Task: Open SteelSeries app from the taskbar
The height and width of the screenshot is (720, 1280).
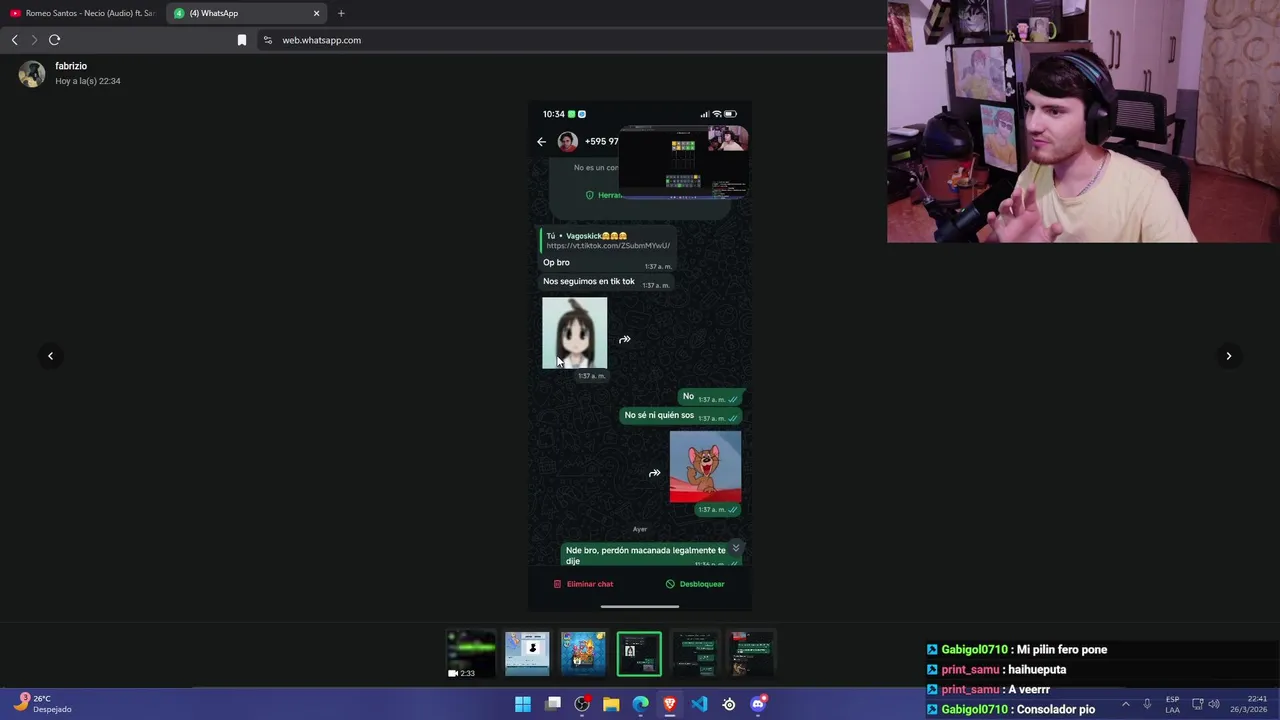Action: (729, 704)
